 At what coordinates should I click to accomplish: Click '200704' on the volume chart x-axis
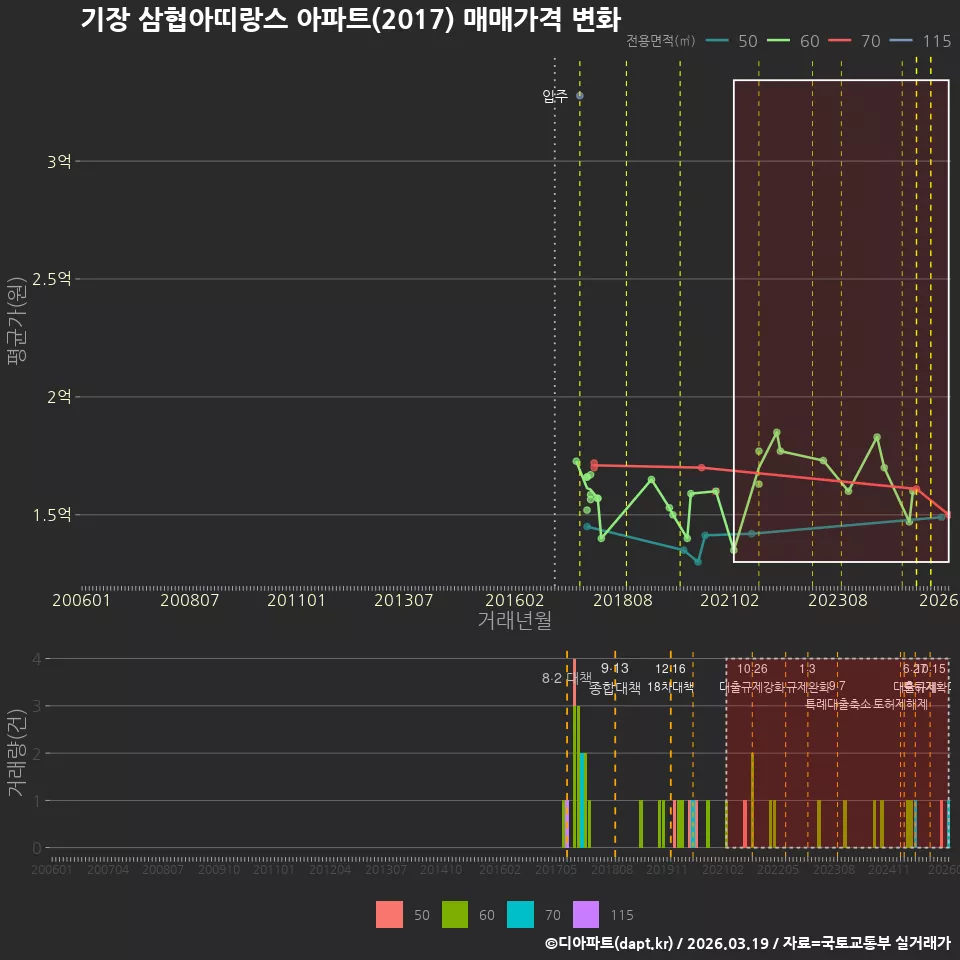pos(108,869)
